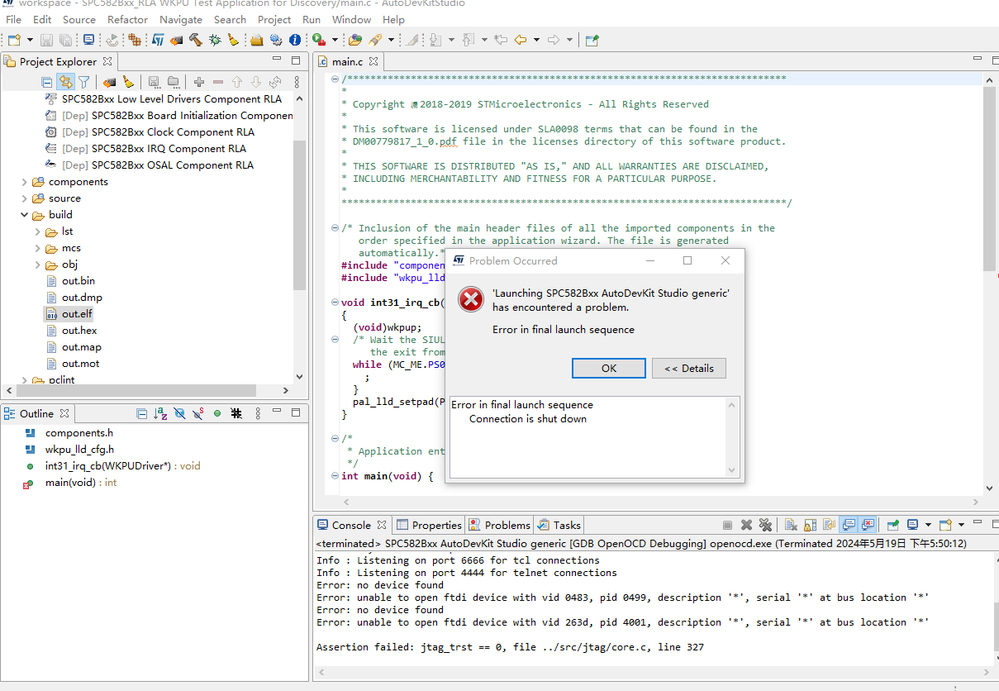This screenshot has width=999, height=691.
Task: Switch to the Properties tab
Action: [429, 525]
